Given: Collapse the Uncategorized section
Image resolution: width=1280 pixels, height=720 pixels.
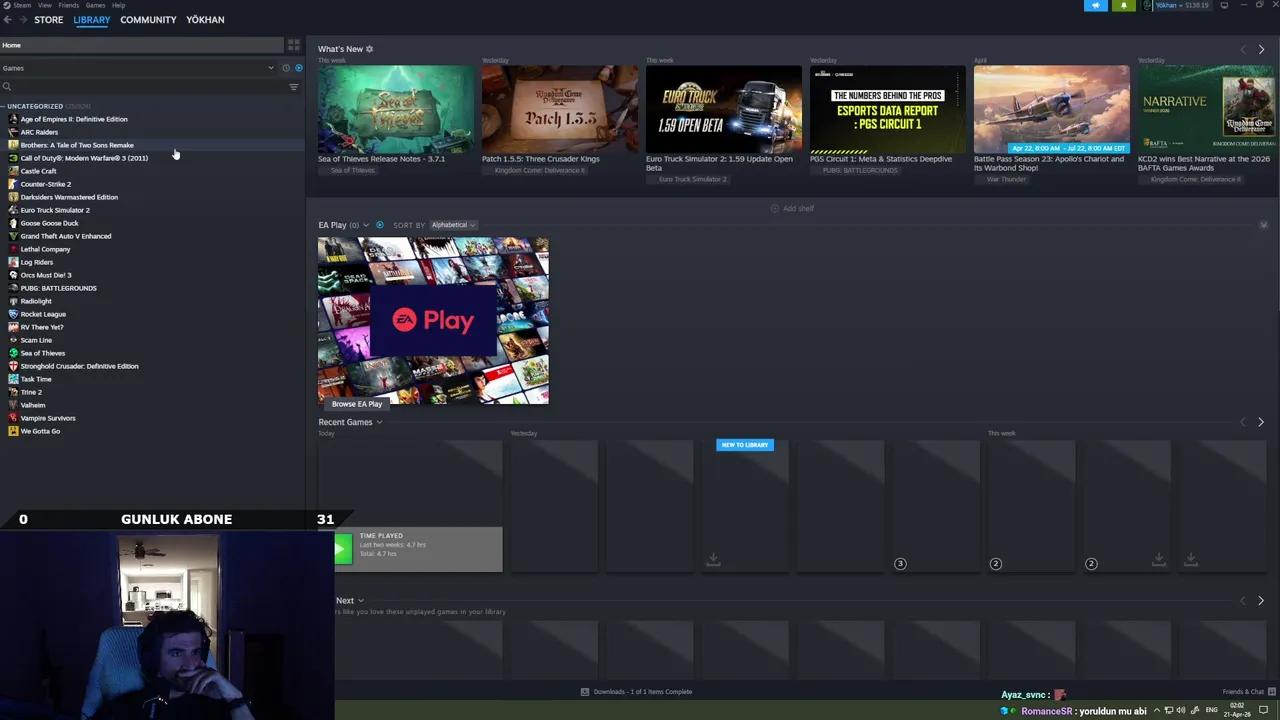Looking at the screenshot, I should click(4, 106).
